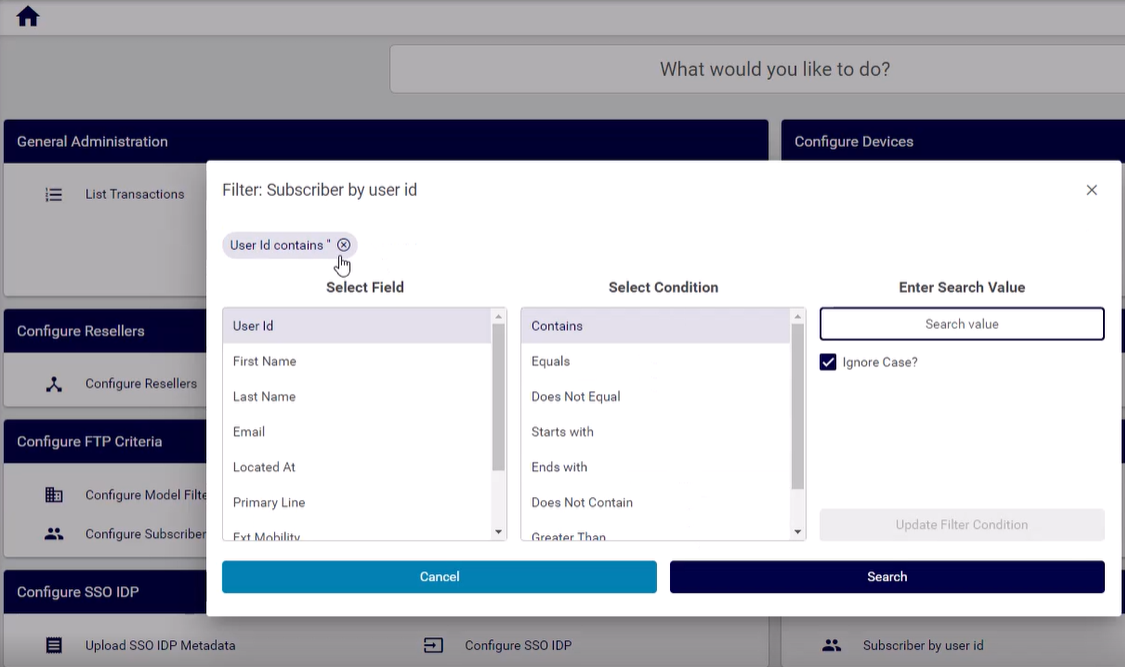The width and height of the screenshot is (1125, 667).
Task: Click the Configure SSO IDP icon
Action: click(433, 646)
